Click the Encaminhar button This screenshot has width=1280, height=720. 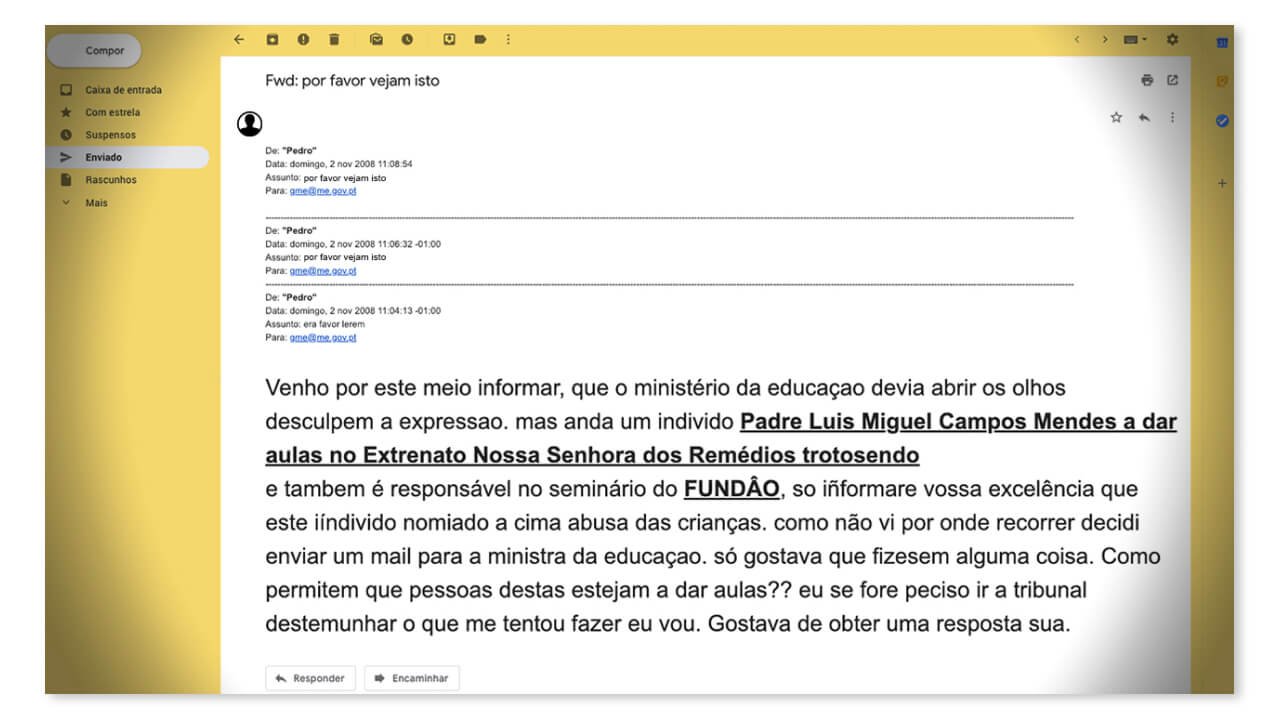tap(411, 678)
